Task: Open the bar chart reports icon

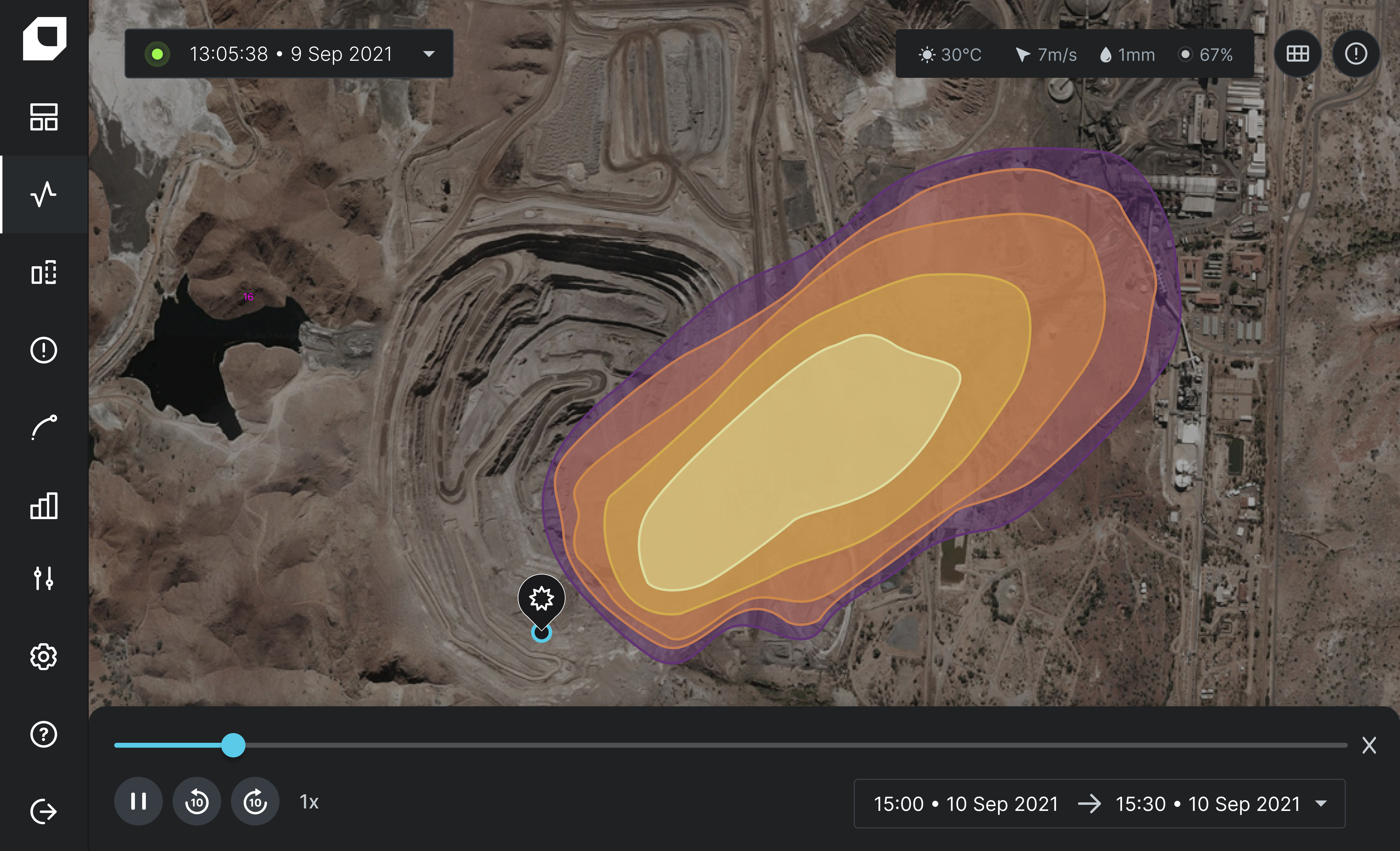Action: coord(44,505)
